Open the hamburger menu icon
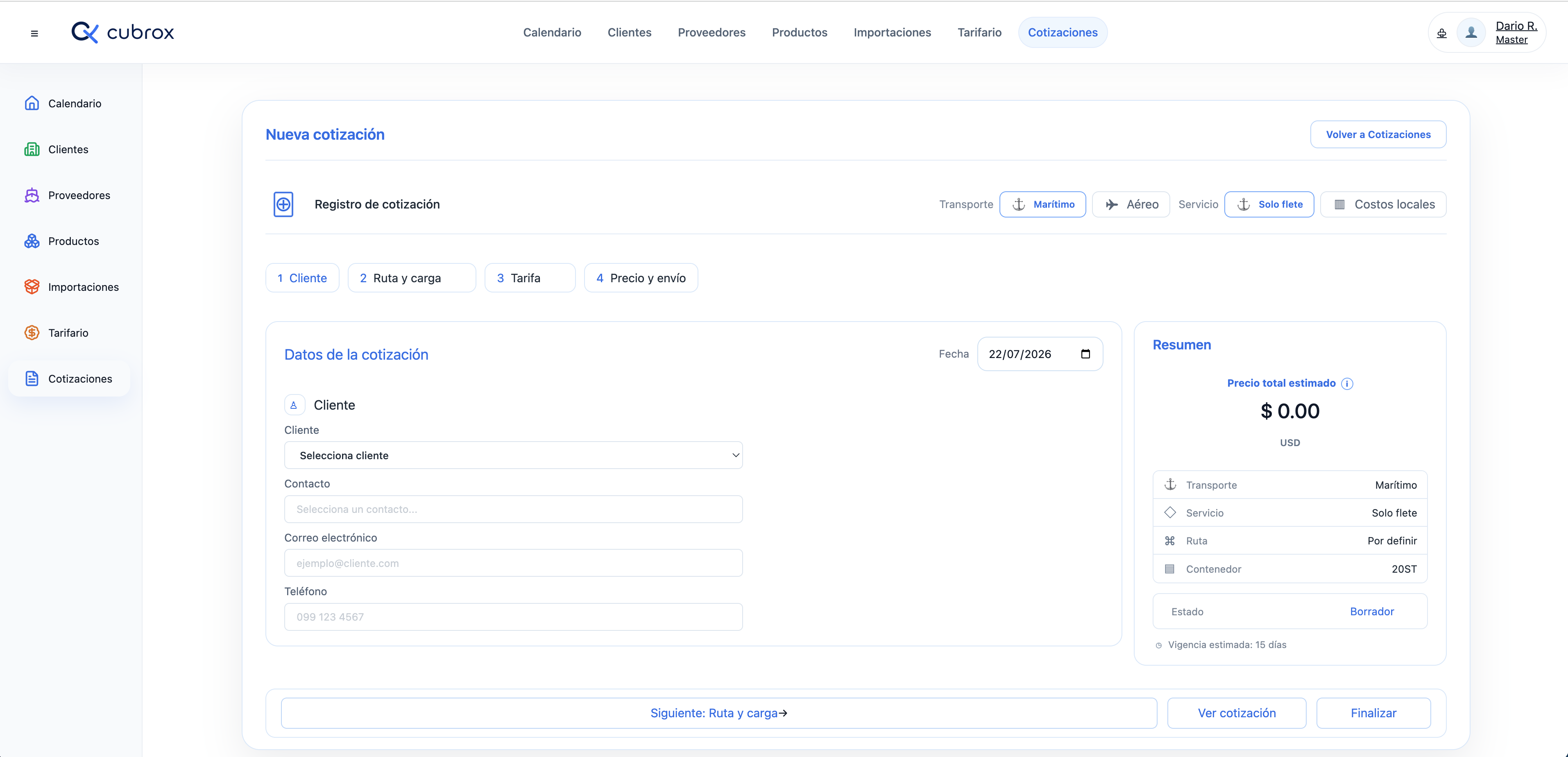The image size is (1568, 757). 34,34
